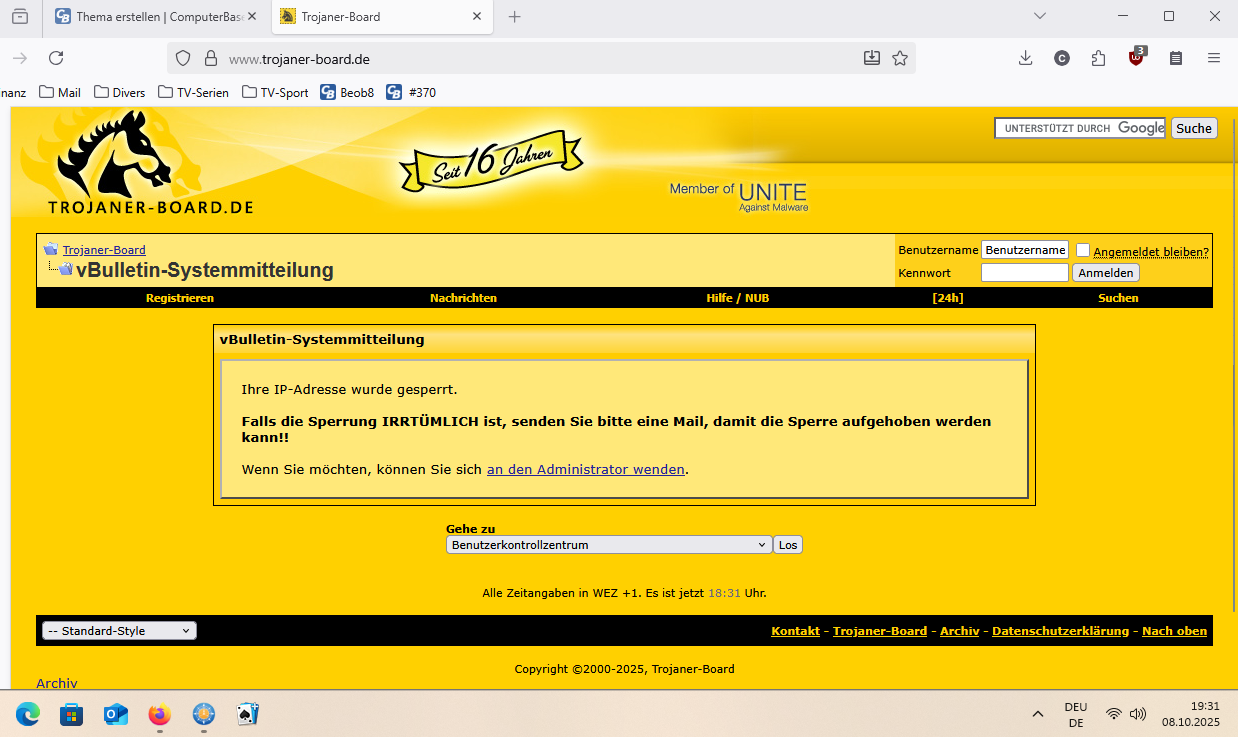Open a new tab with the plus button

tap(515, 16)
